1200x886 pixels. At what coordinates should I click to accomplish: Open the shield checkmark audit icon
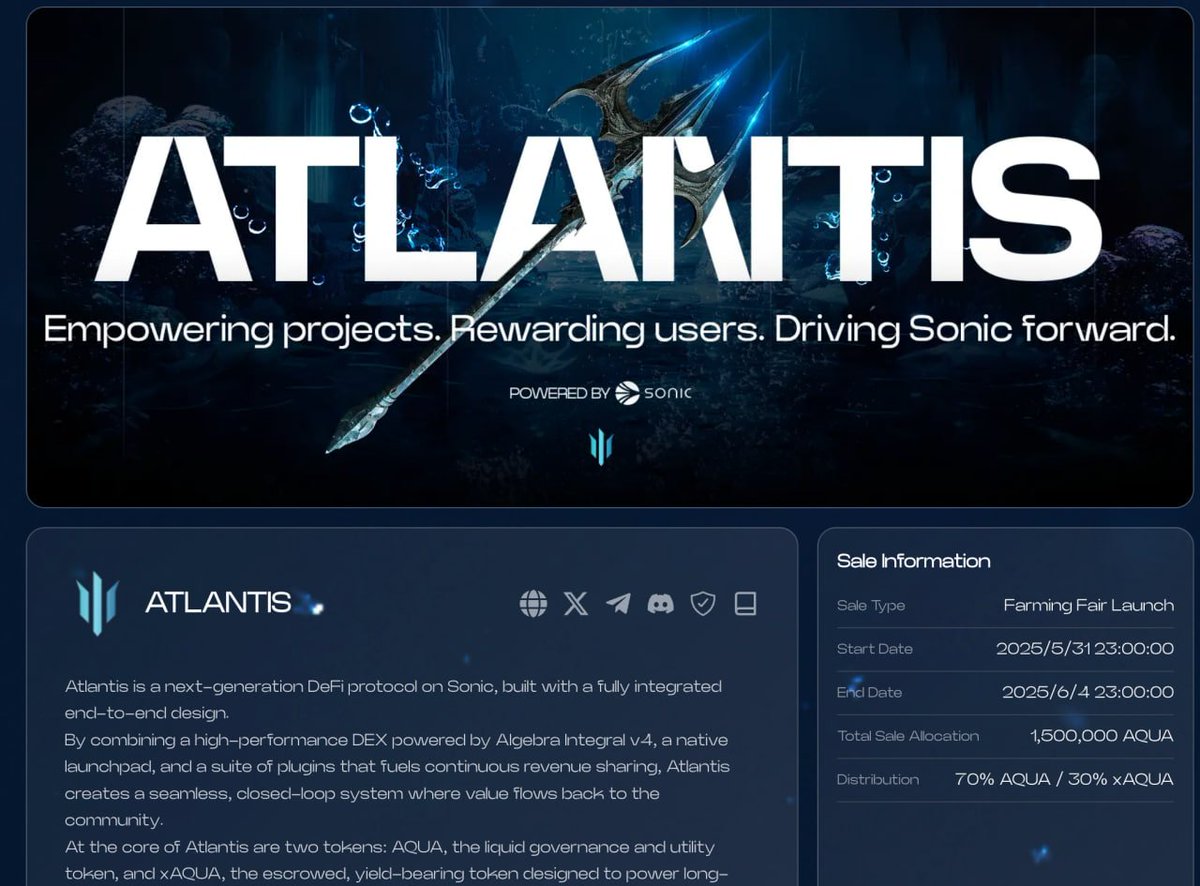click(703, 603)
